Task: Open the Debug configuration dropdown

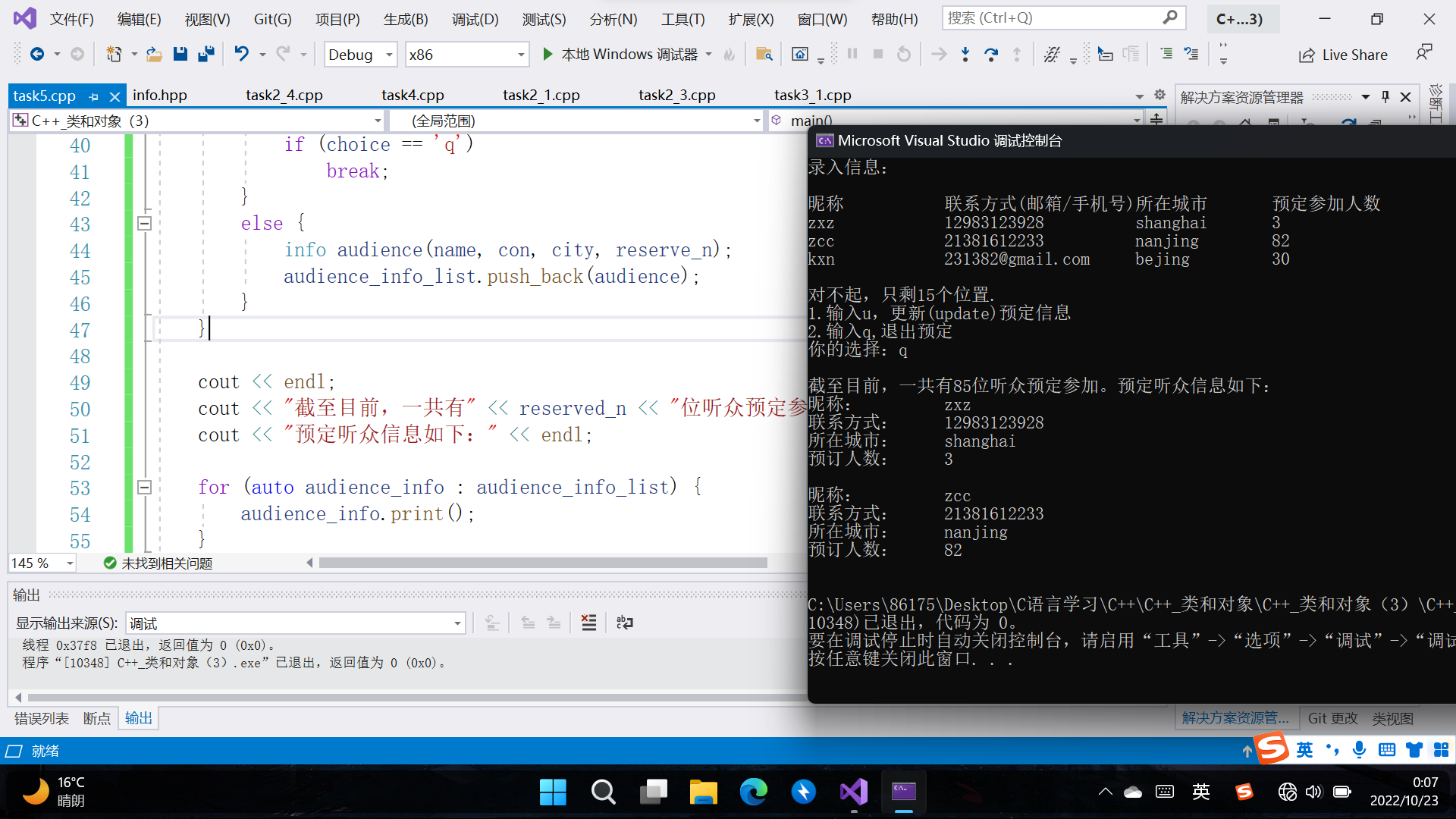Action: point(389,55)
